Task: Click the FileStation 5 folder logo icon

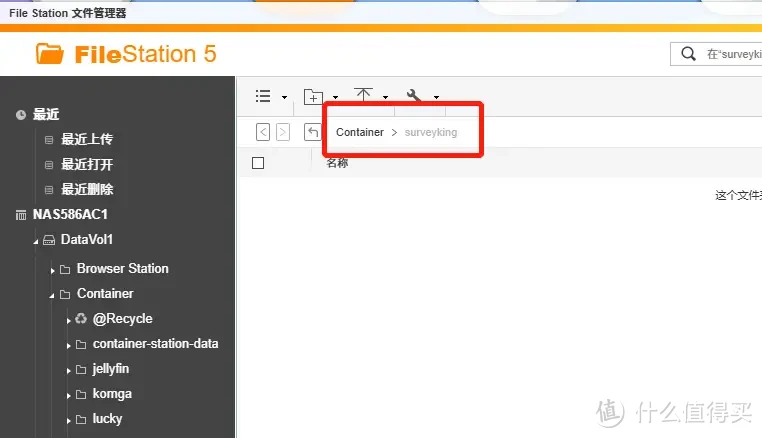Action: 50,53
